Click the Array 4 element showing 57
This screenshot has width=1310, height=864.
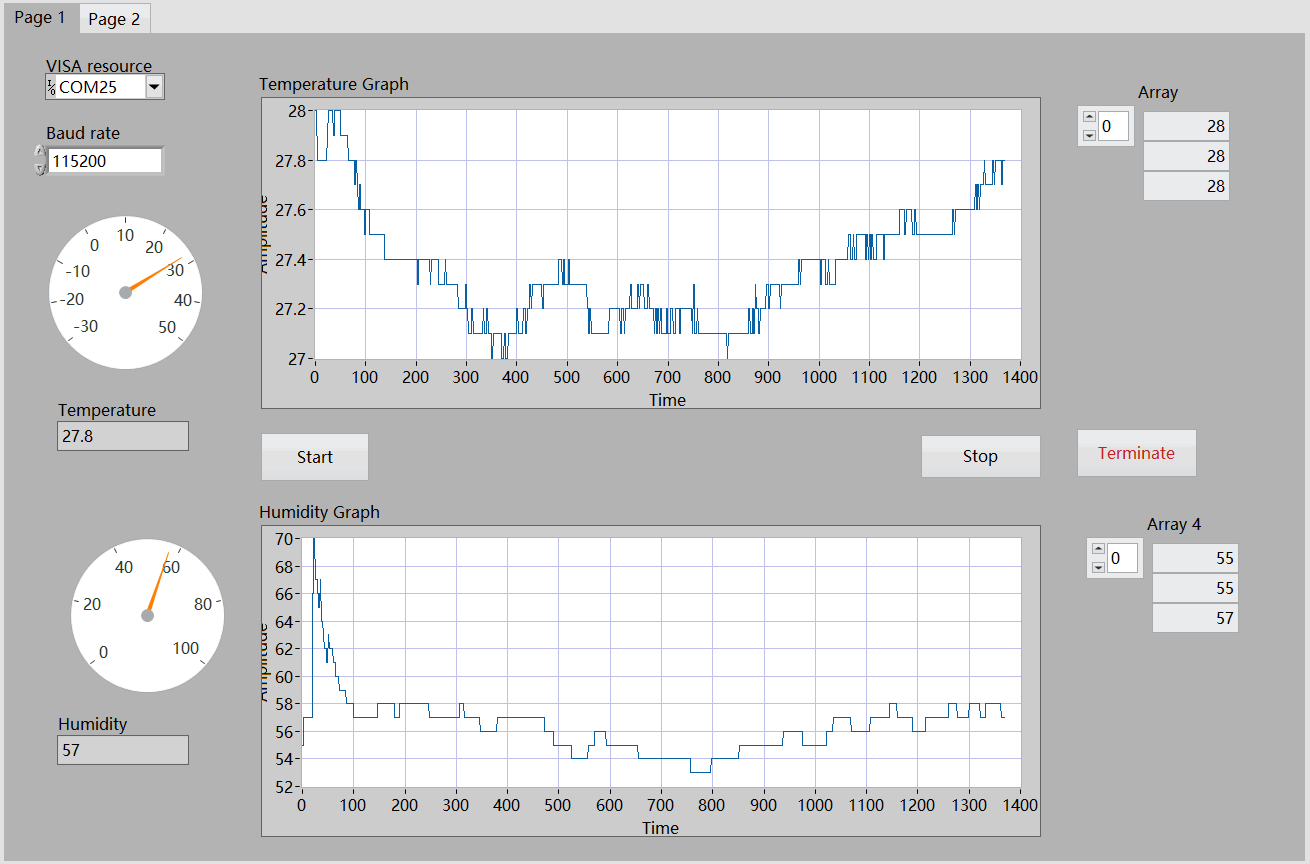coord(1195,618)
